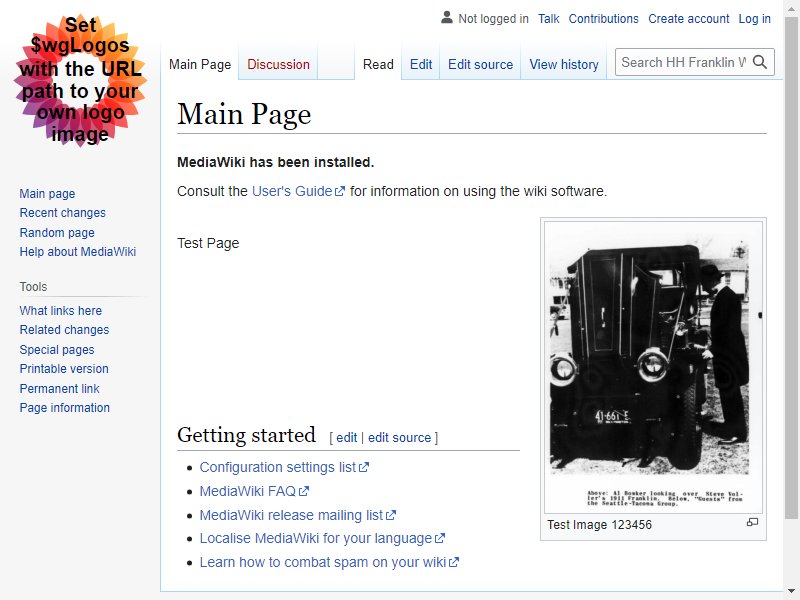
Task: Open MediaWiki release mailing list link
Action: pos(297,515)
